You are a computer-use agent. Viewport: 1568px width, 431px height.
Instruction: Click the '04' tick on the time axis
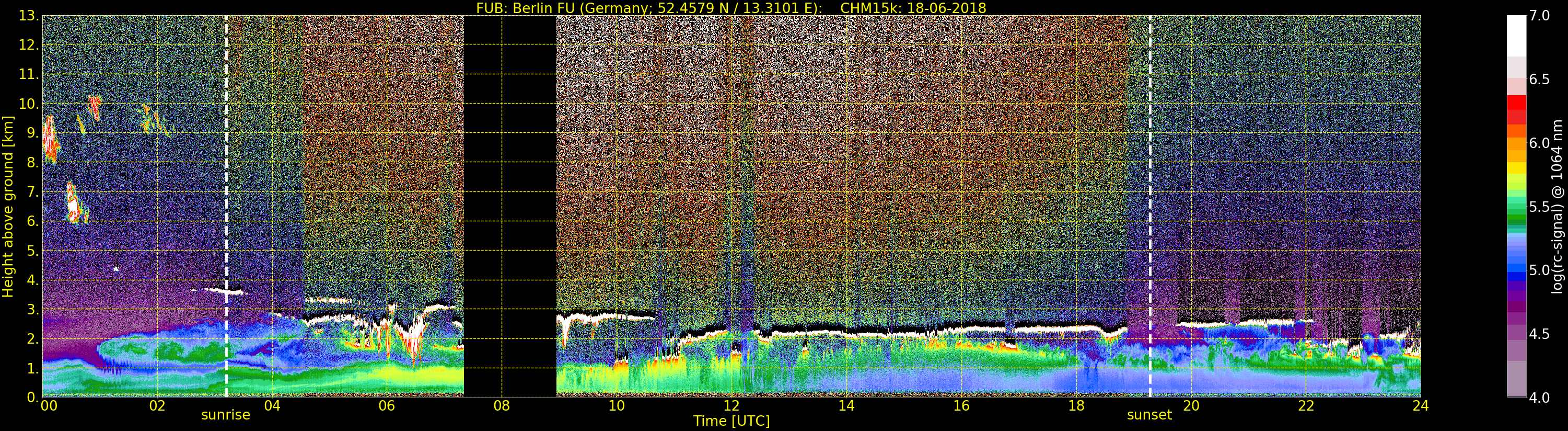tap(272, 405)
